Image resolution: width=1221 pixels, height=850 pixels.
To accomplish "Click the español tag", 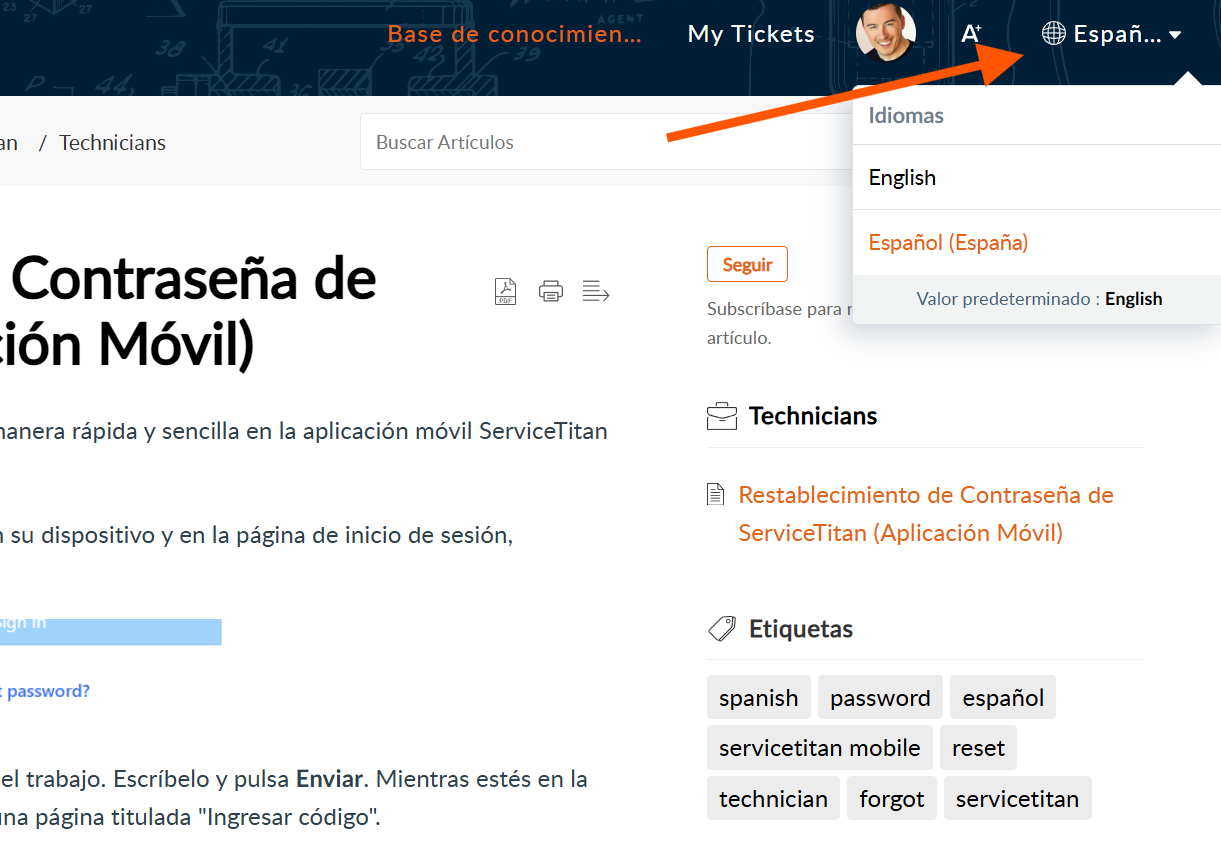I will 1003,698.
